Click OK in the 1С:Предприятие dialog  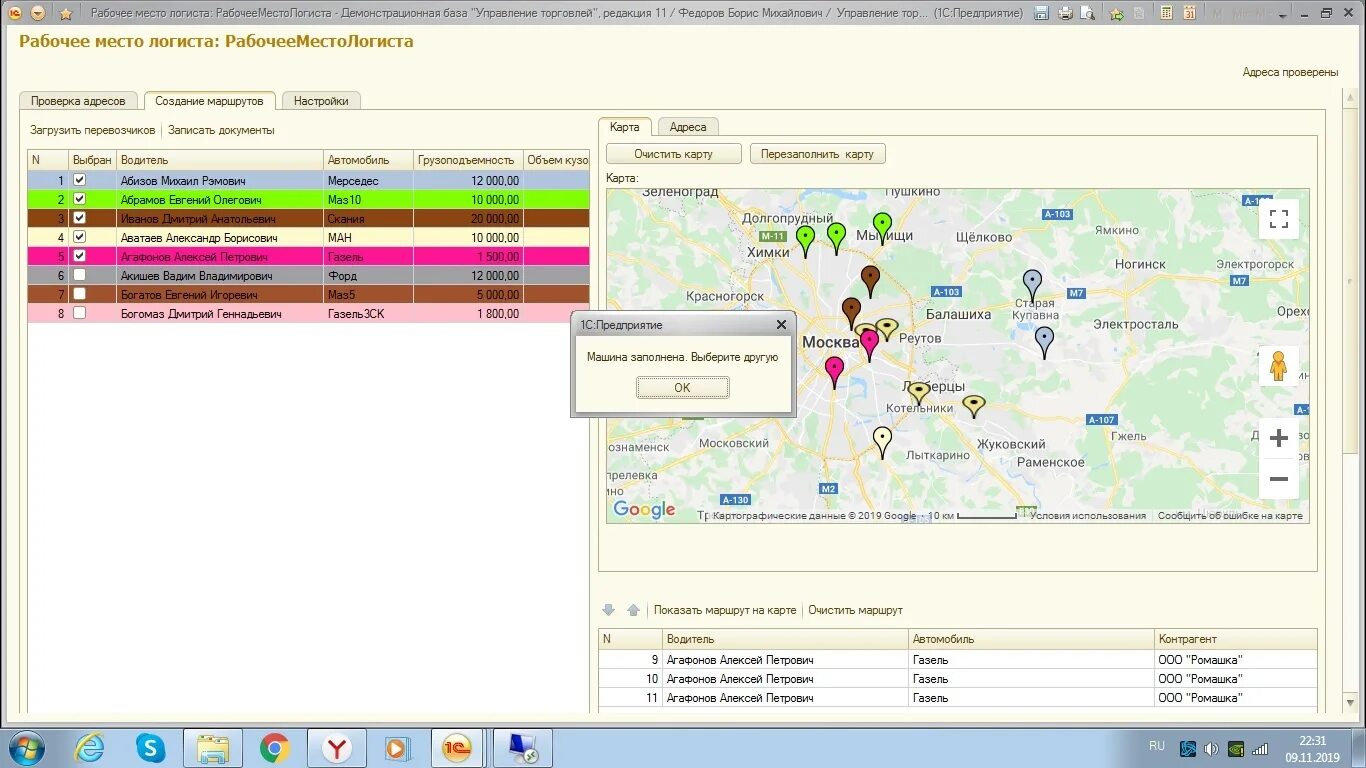tap(682, 388)
